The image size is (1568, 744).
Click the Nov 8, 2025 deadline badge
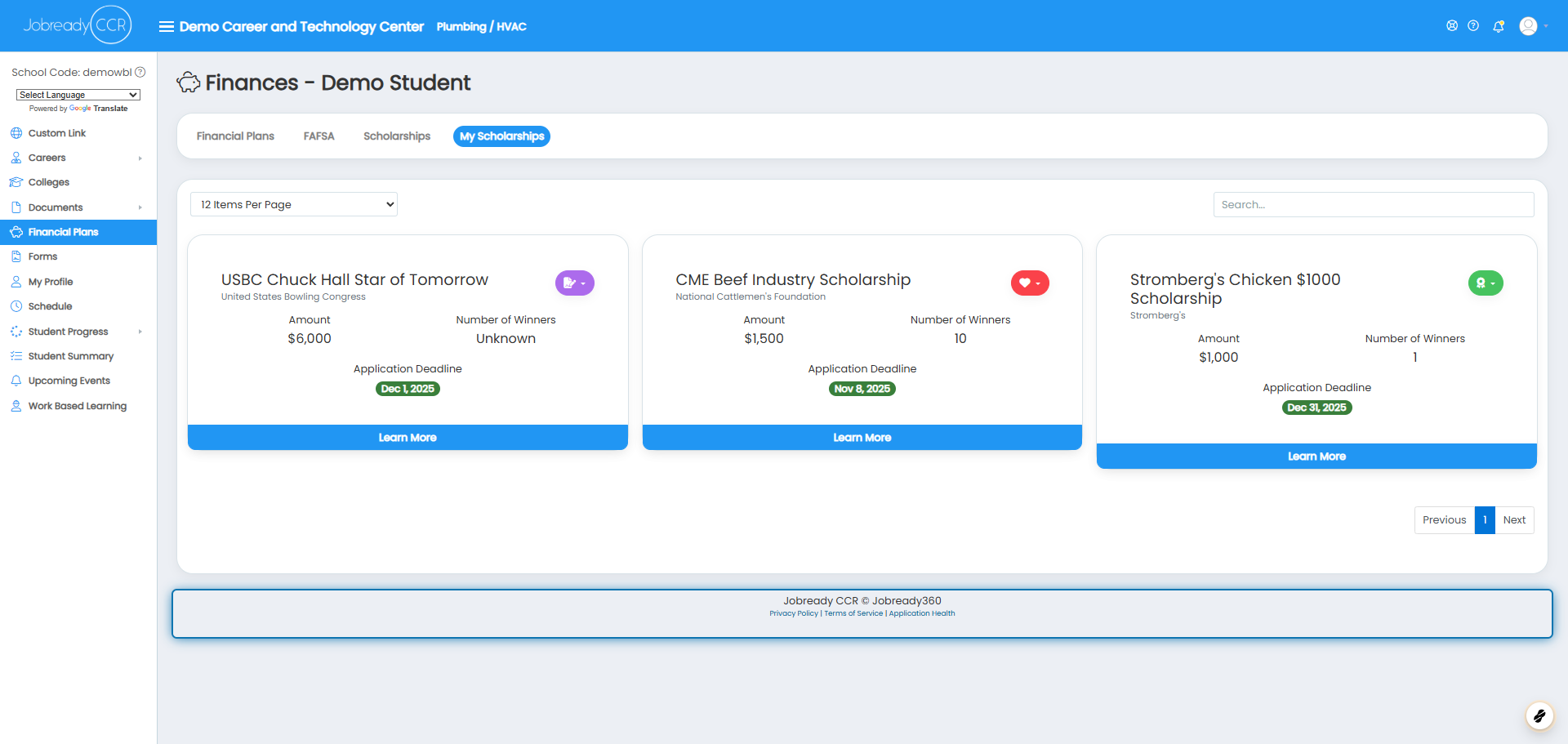point(862,389)
